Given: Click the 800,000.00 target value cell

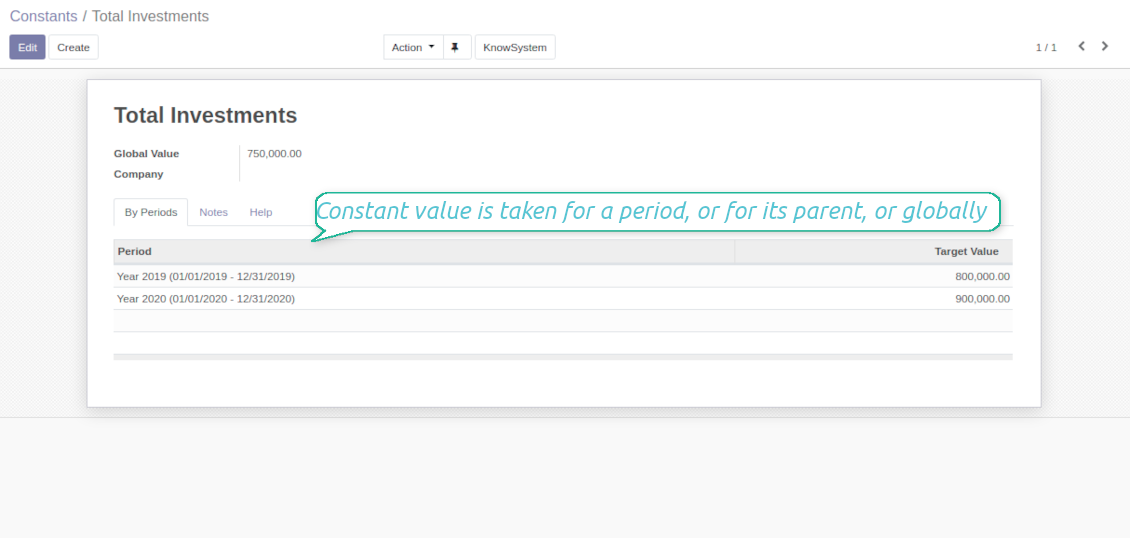Looking at the screenshot, I should pos(982,276).
